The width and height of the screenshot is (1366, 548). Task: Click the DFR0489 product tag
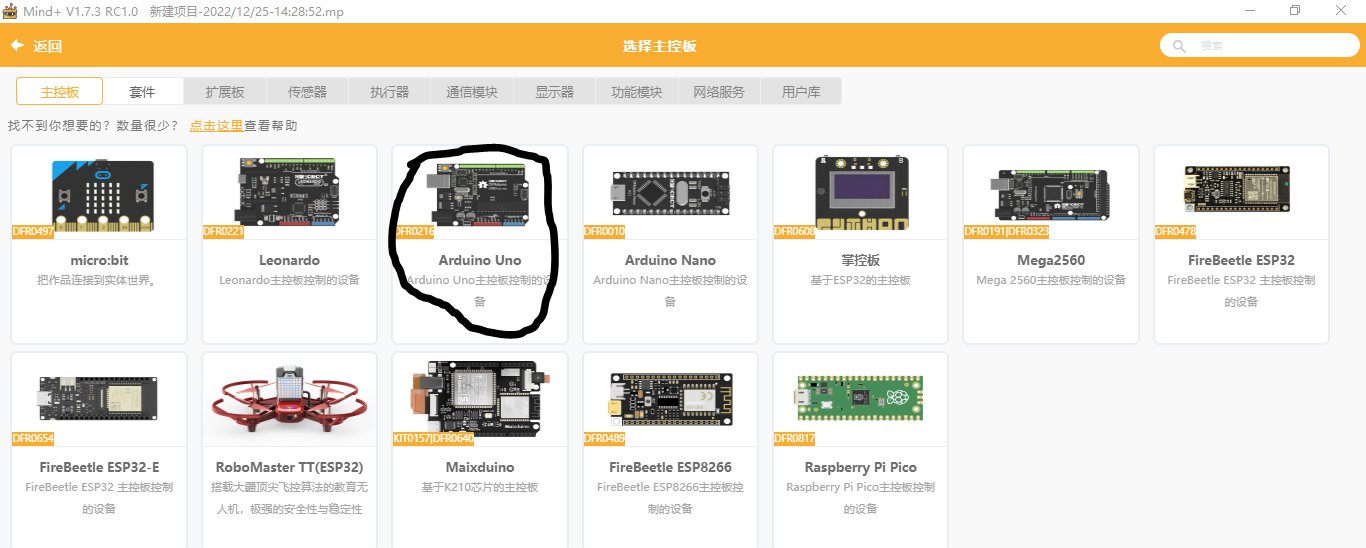pyautogui.click(x=604, y=438)
